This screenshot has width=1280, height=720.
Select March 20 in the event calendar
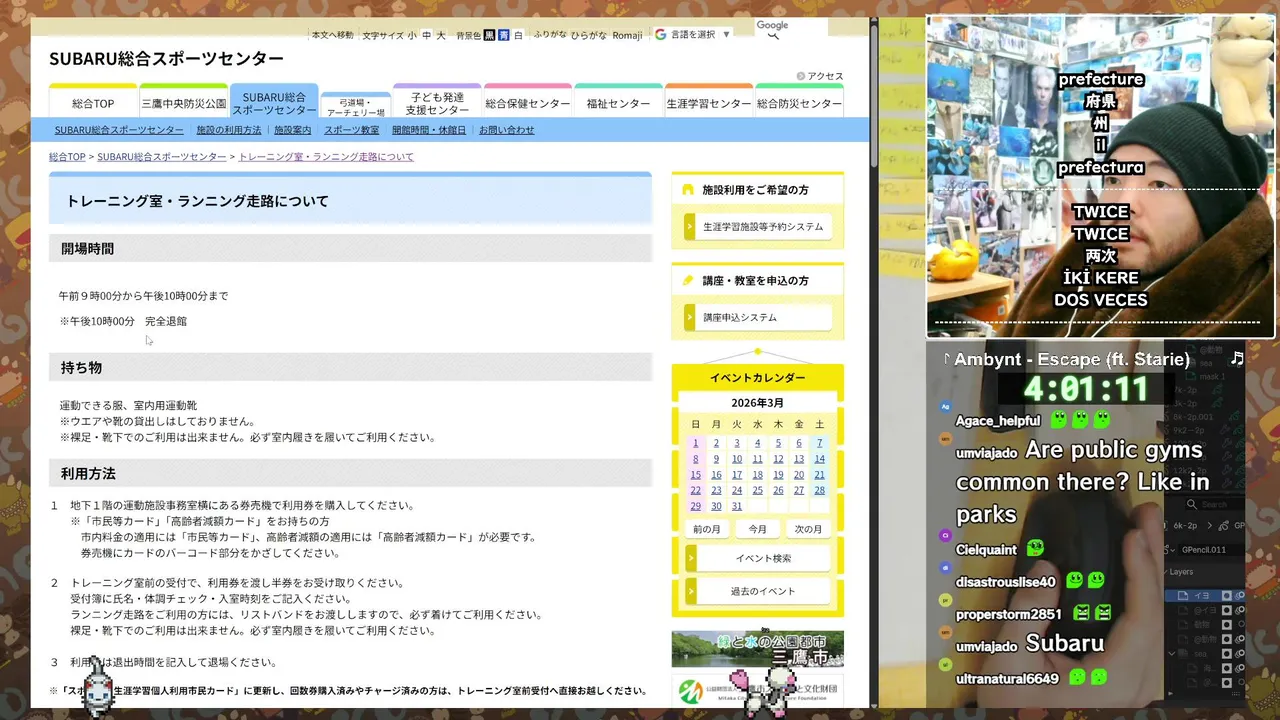pos(799,475)
